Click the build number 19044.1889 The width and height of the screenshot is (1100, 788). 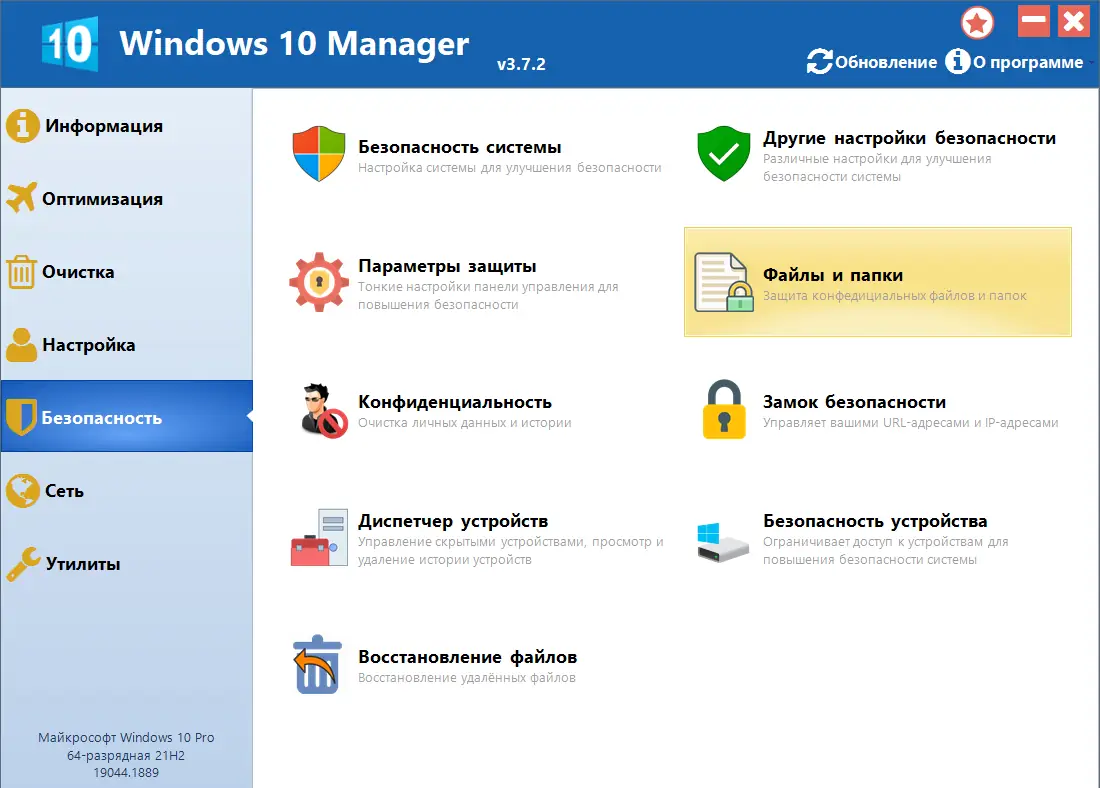126,773
